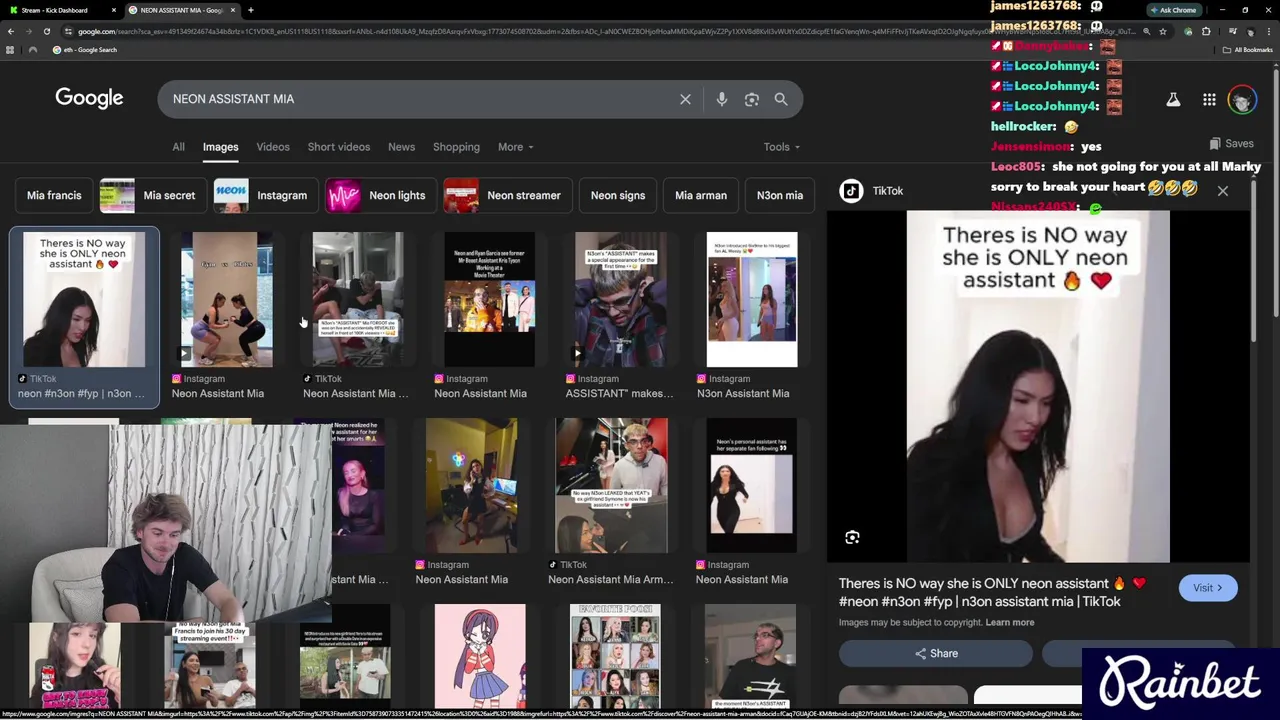Viewport: 1280px width, 720px height.
Task: Click the search magnifier button
Action: click(x=781, y=99)
